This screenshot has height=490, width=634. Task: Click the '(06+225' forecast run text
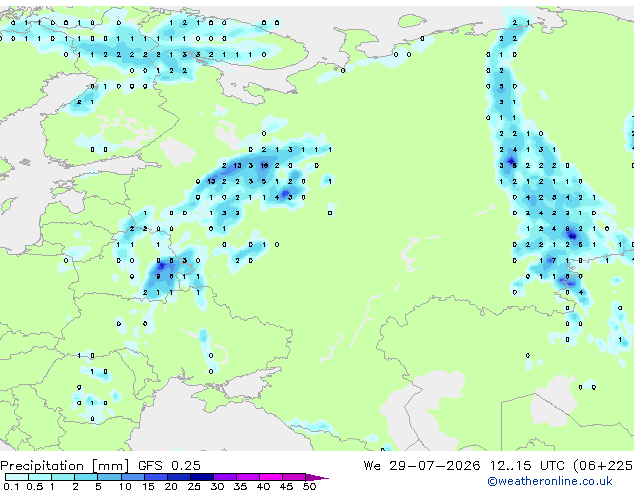(x=603, y=466)
